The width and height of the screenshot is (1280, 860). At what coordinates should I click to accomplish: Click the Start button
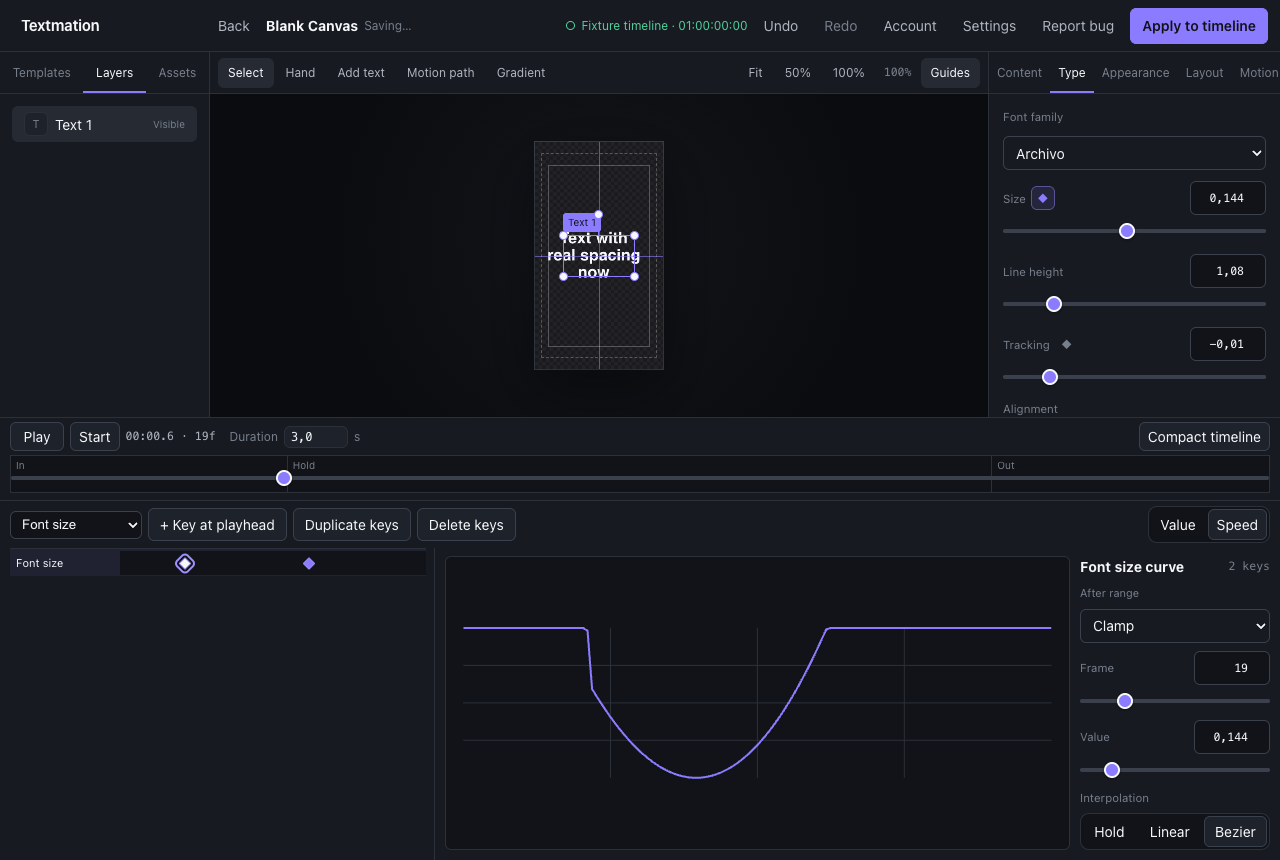[95, 437]
